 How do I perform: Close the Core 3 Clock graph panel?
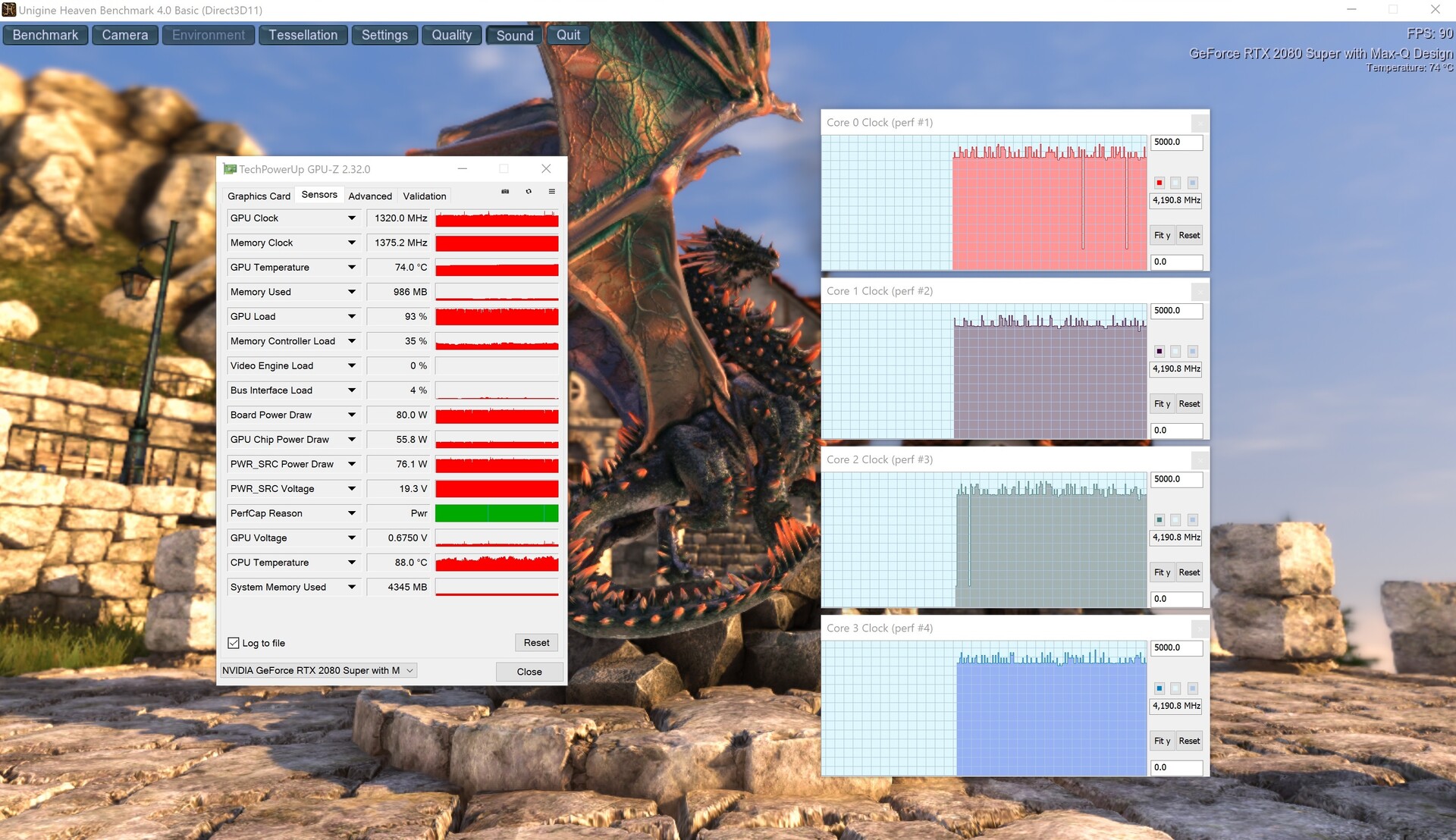1199,628
